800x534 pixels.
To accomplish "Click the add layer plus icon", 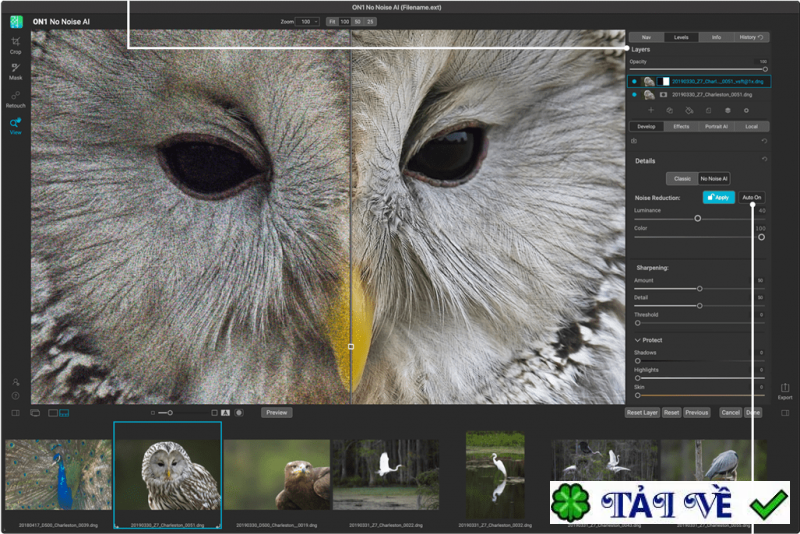I will click(x=651, y=110).
